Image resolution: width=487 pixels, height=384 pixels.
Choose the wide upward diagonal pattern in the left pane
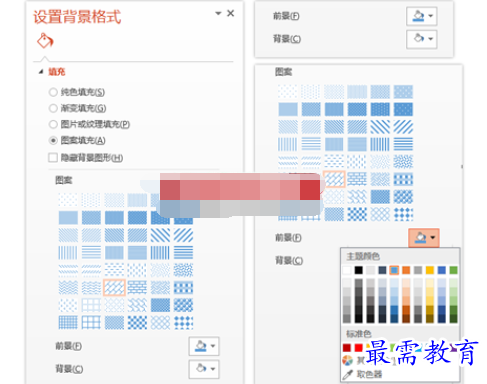(x=183, y=235)
